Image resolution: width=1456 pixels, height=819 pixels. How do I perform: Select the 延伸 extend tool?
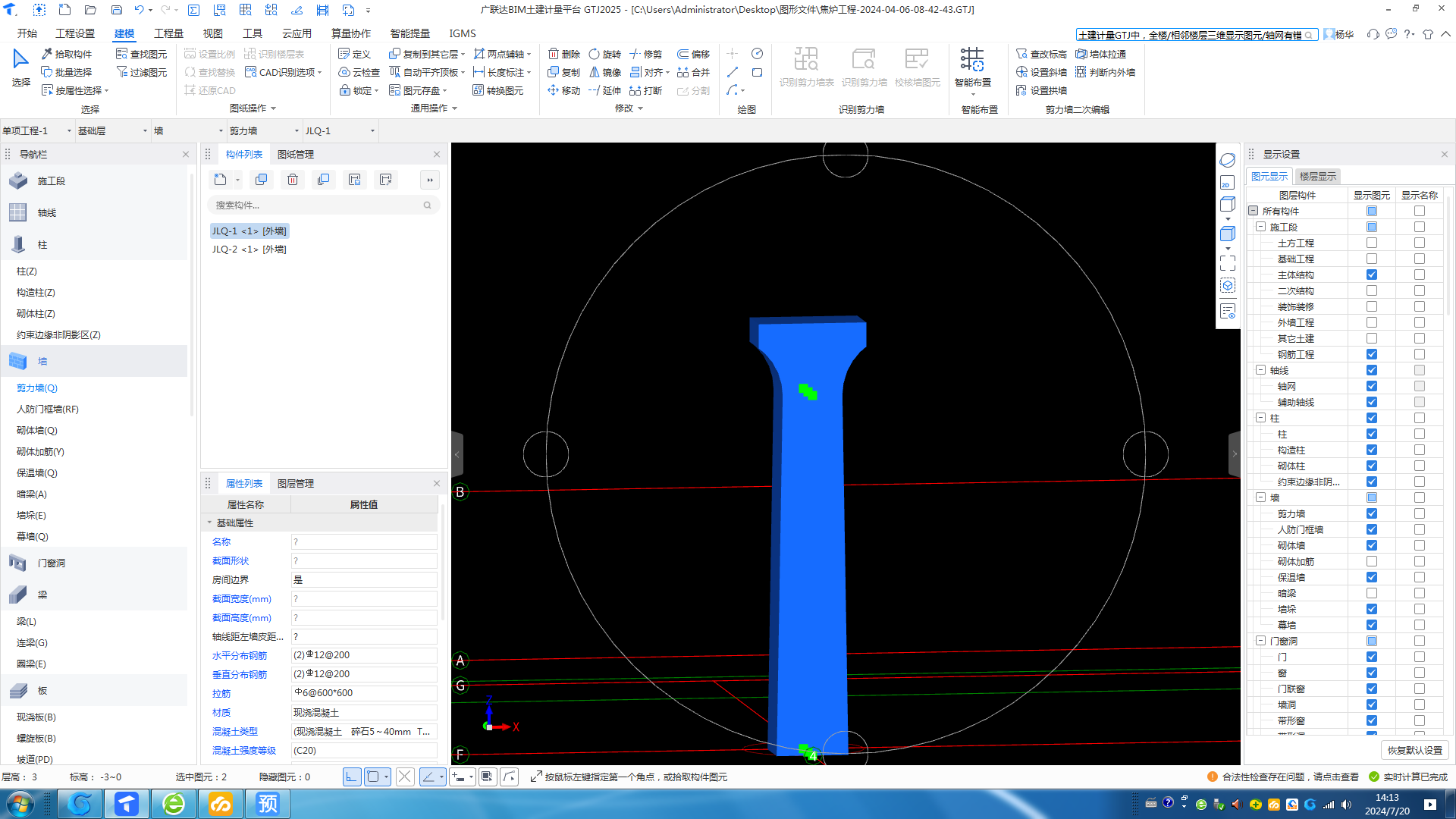(x=605, y=90)
